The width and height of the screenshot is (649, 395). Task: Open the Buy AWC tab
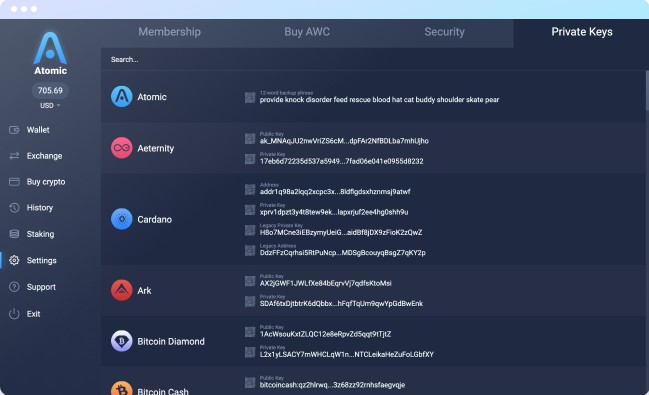click(307, 32)
